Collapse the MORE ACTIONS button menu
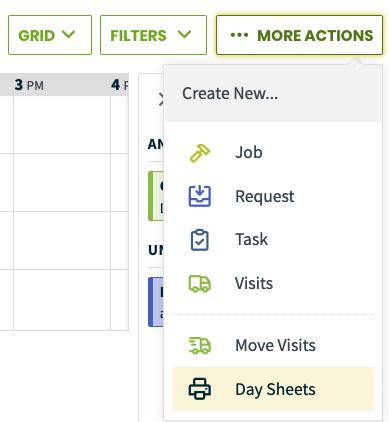389x422 pixels. (x=299, y=35)
